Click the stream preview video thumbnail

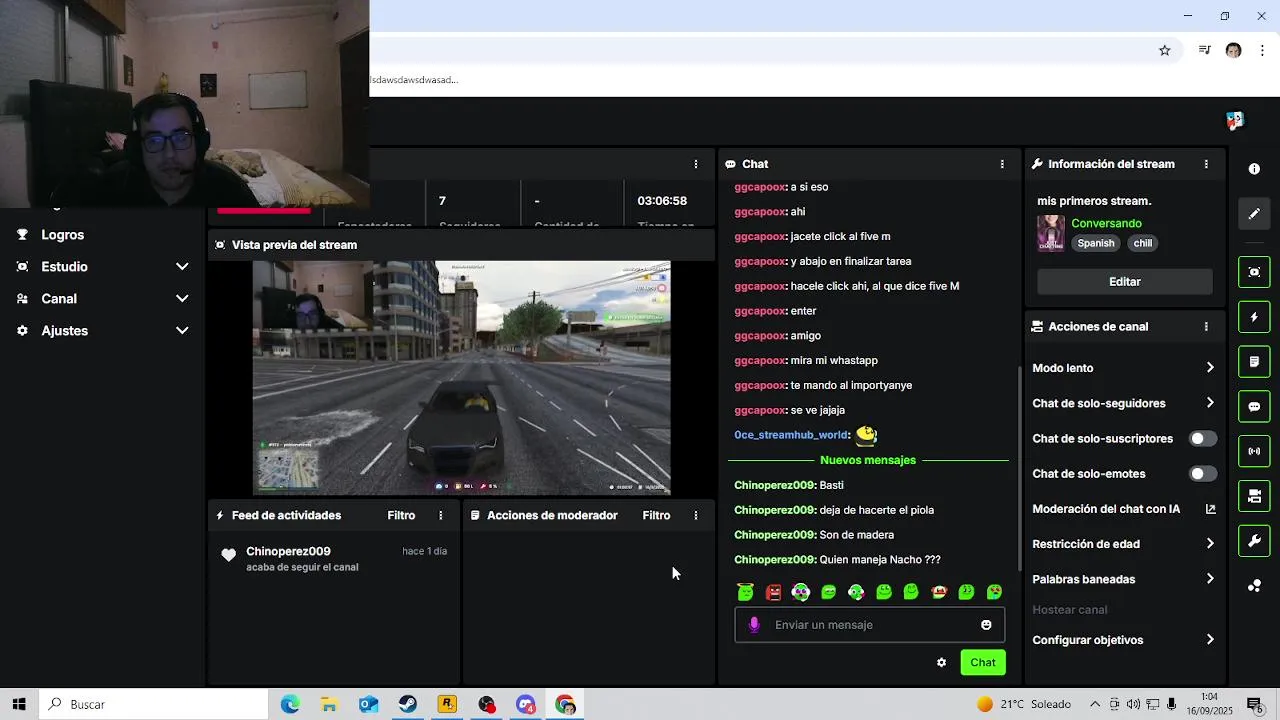point(461,378)
